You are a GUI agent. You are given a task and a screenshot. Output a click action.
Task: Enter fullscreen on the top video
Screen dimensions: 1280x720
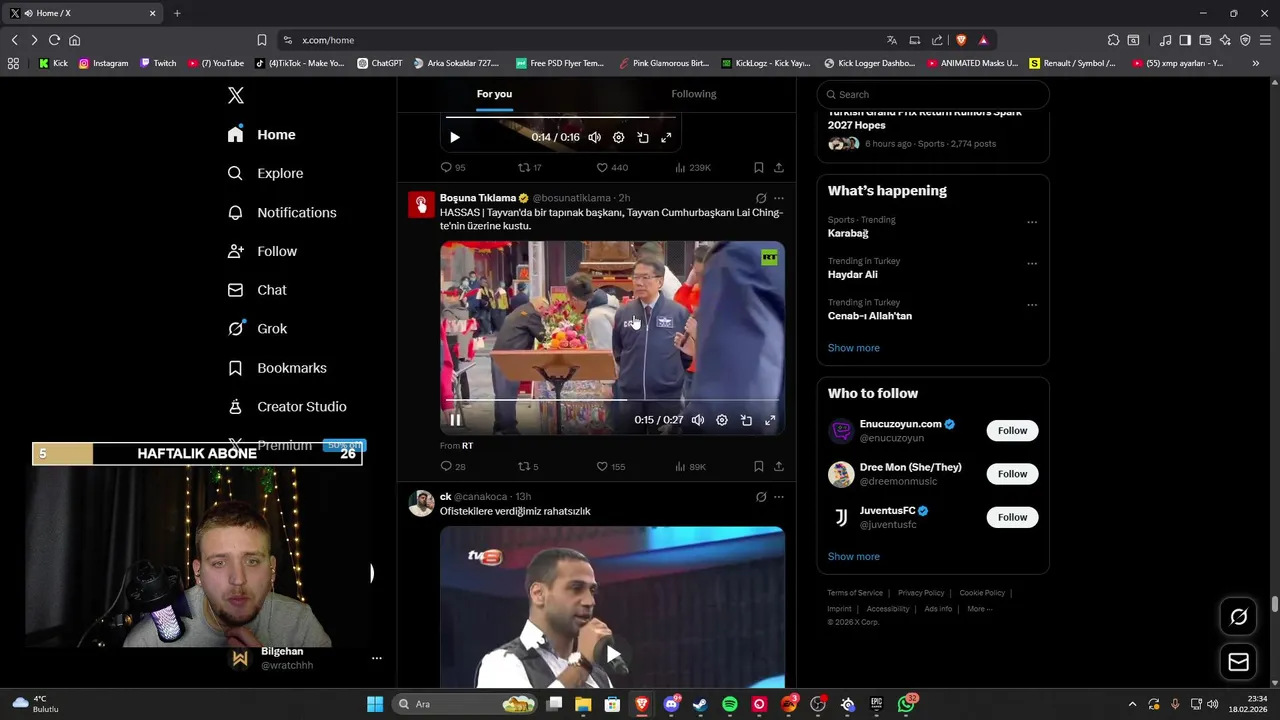(x=667, y=137)
